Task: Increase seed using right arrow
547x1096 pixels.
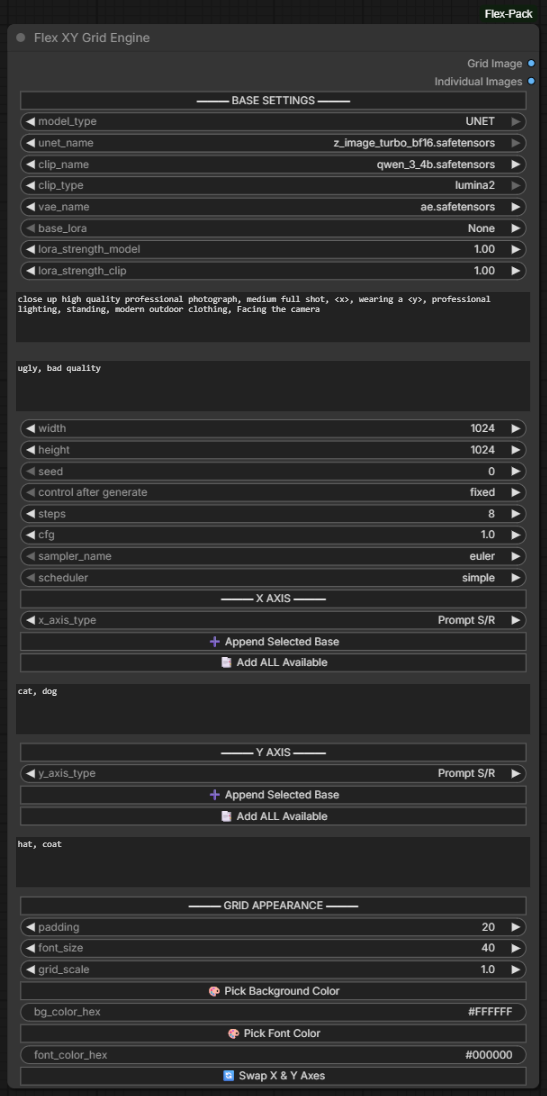Action: [516, 471]
